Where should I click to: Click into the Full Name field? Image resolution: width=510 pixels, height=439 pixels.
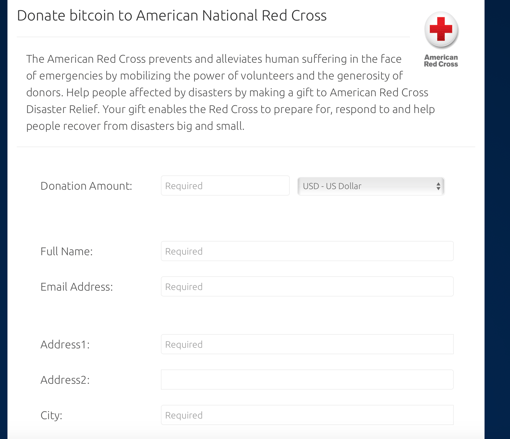point(307,251)
